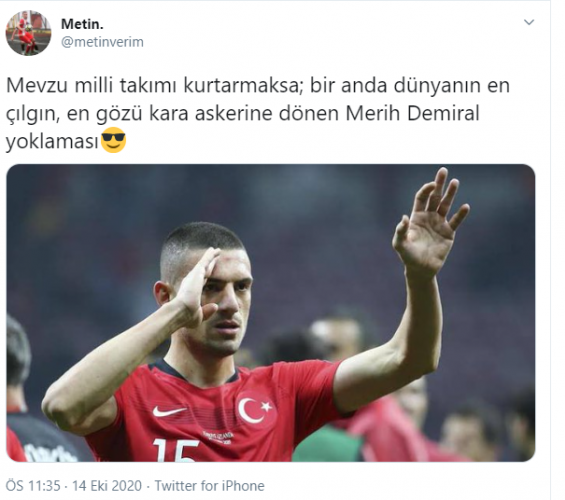565x500 pixels.
Task: Click the white sponsor text on black jersey
Action: pos(49,455)
